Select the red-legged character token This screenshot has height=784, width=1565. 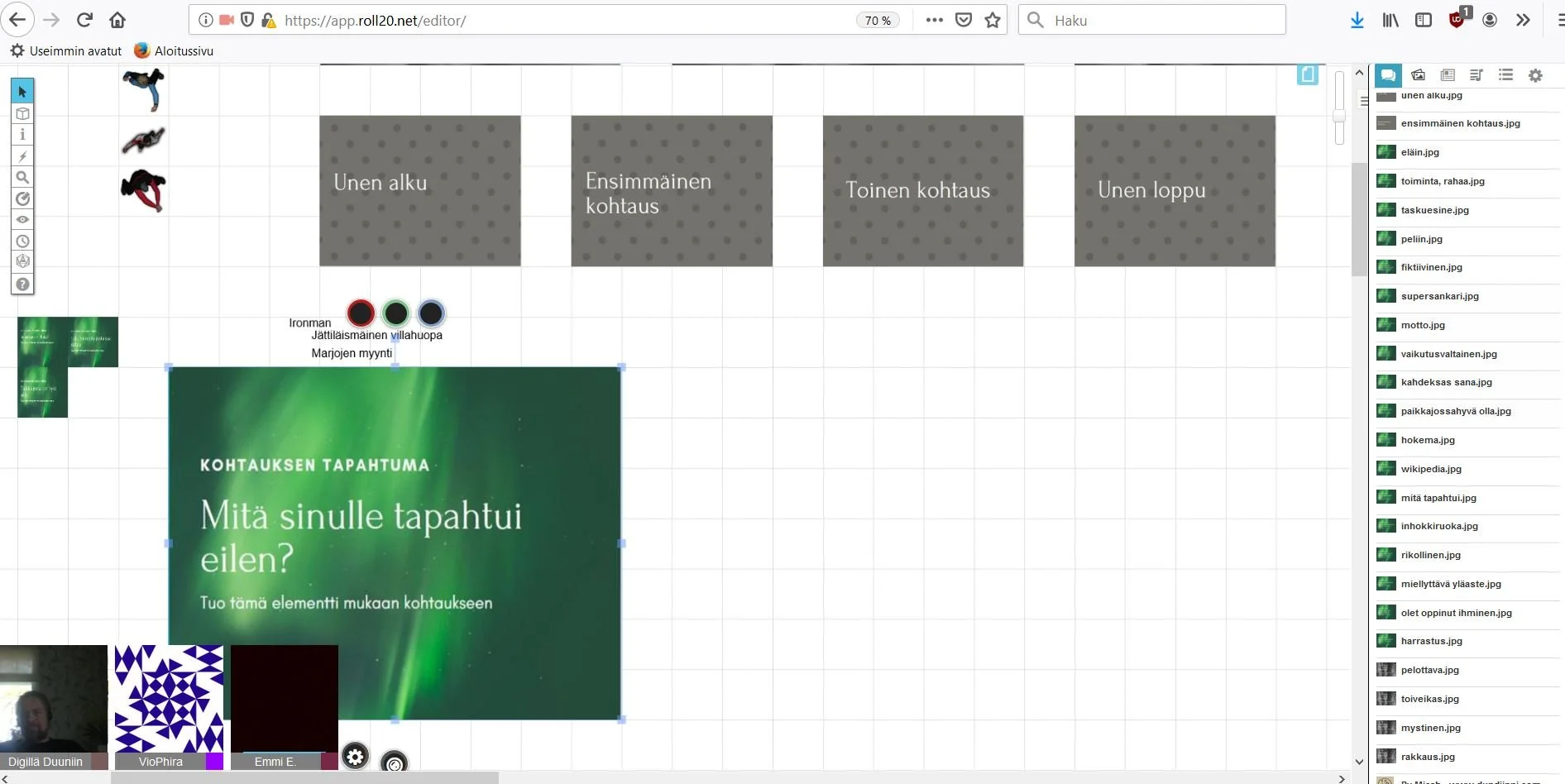click(143, 190)
